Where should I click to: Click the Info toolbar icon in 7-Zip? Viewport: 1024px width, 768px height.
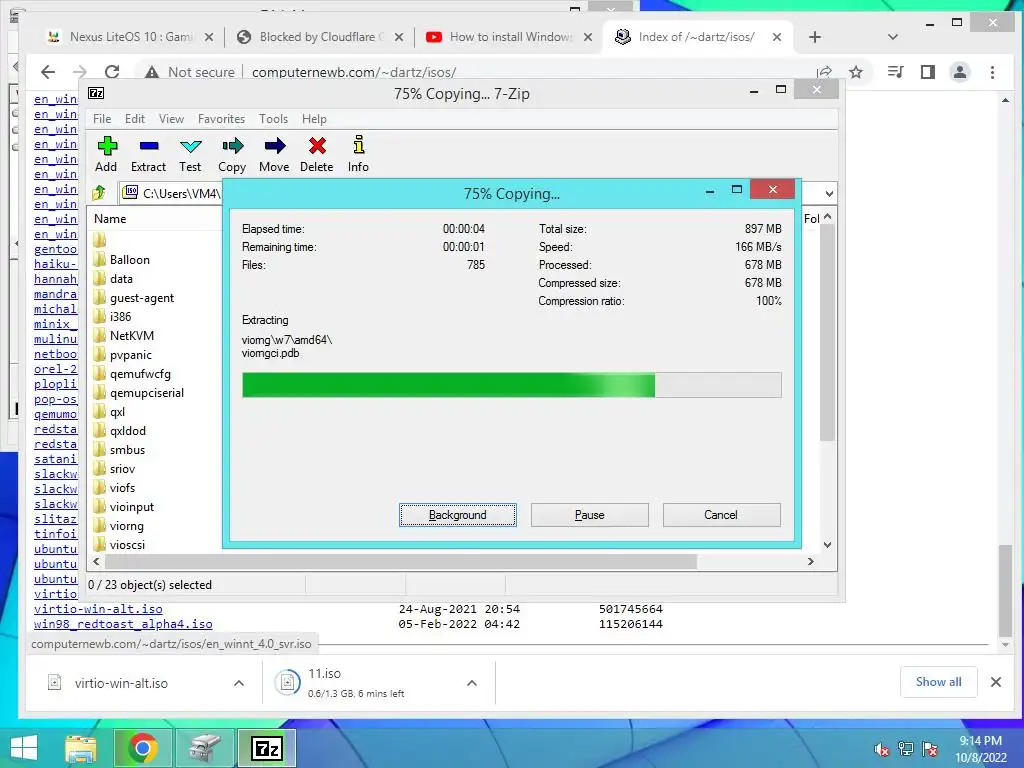pyautogui.click(x=359, y=144)
